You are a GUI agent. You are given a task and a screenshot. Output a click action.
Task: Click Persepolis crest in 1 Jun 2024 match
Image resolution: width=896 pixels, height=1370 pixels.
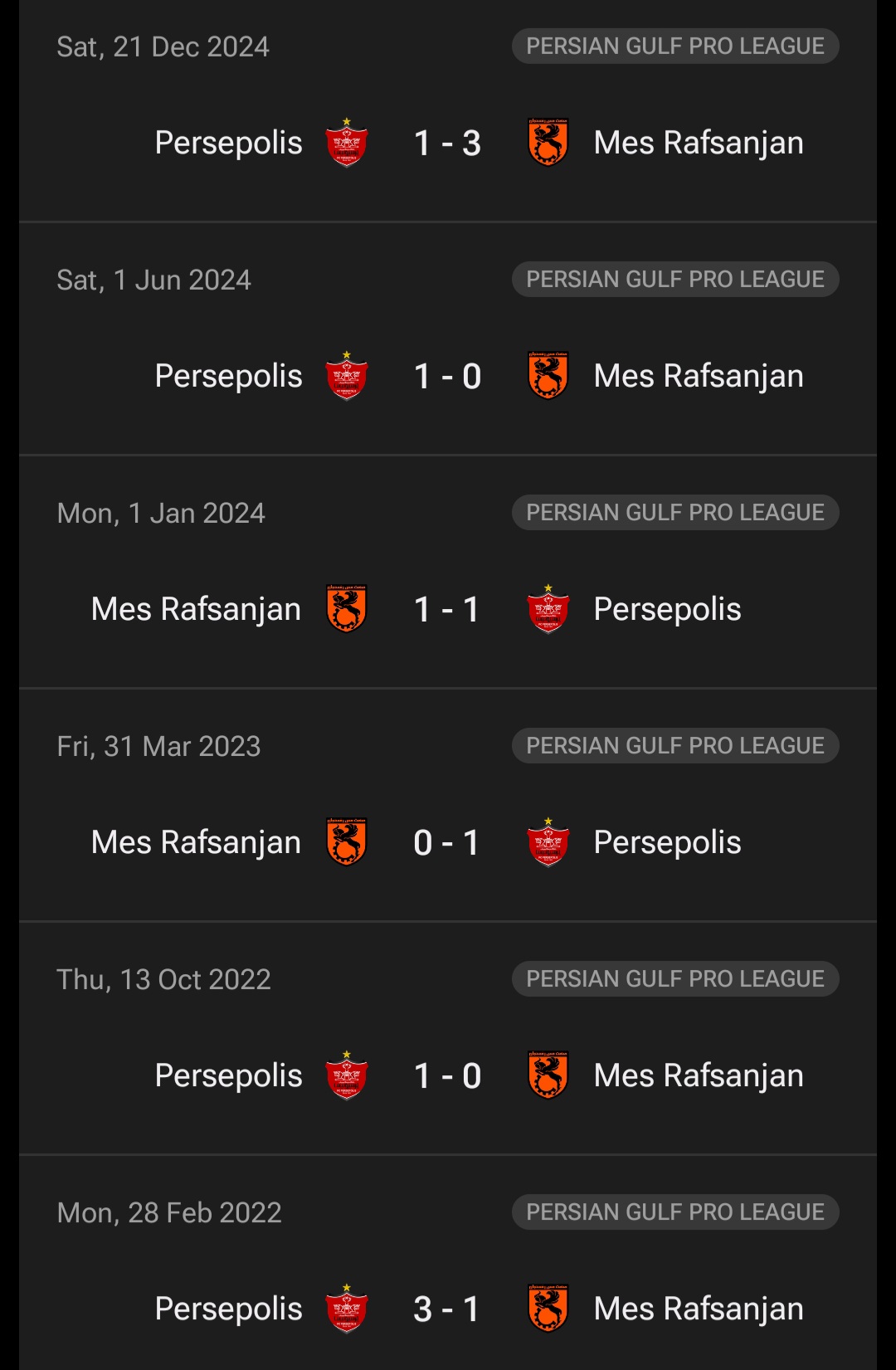click(347, 376)
